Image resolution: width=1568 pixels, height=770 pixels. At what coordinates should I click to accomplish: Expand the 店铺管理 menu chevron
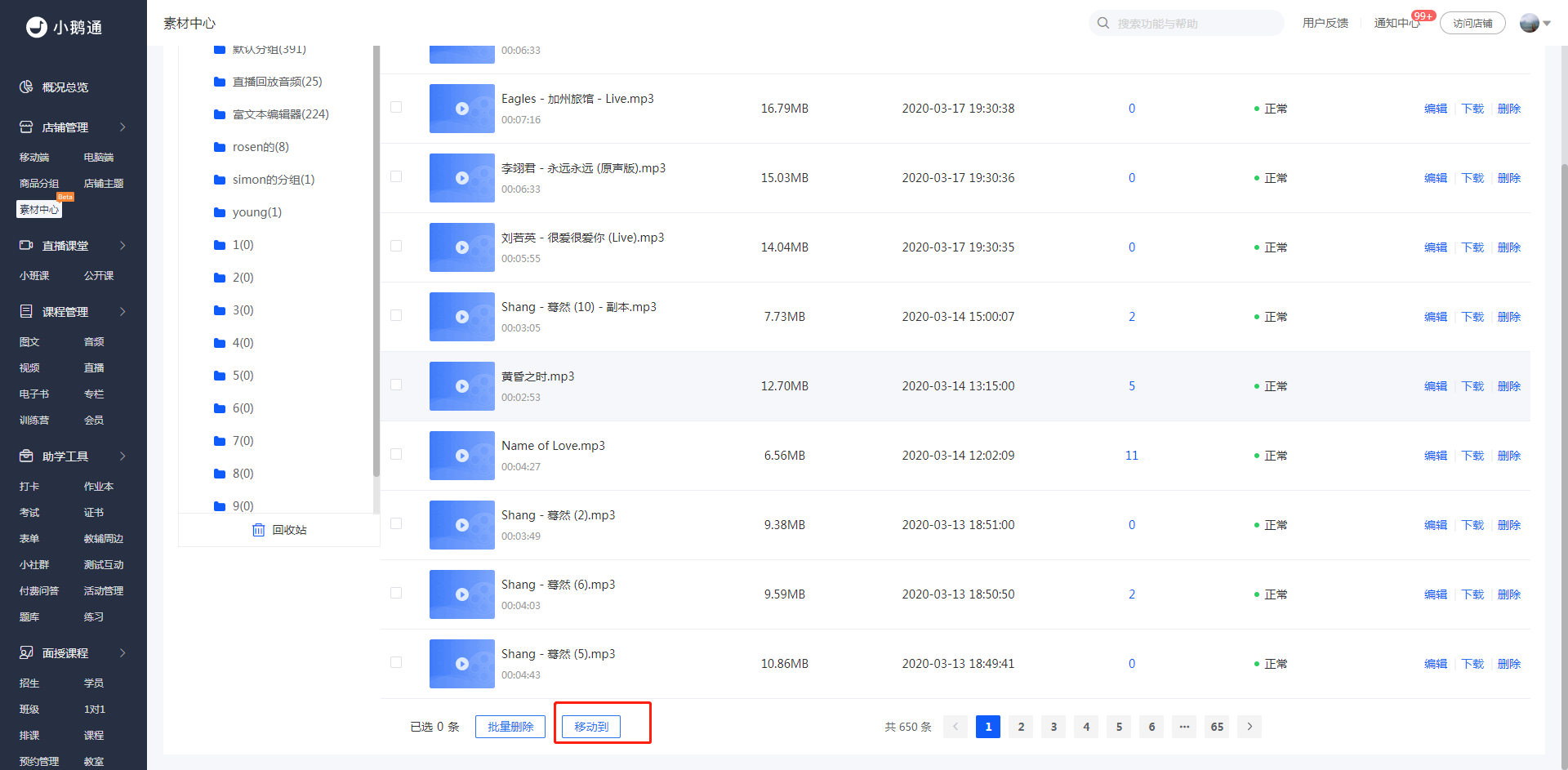pyautogui.click(x=122, y=127)
